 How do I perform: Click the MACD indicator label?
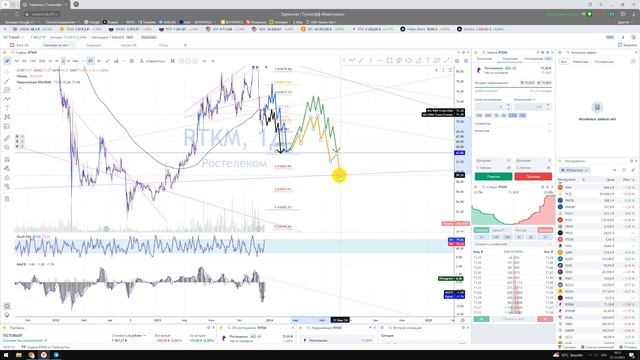[x=21, y=264]
